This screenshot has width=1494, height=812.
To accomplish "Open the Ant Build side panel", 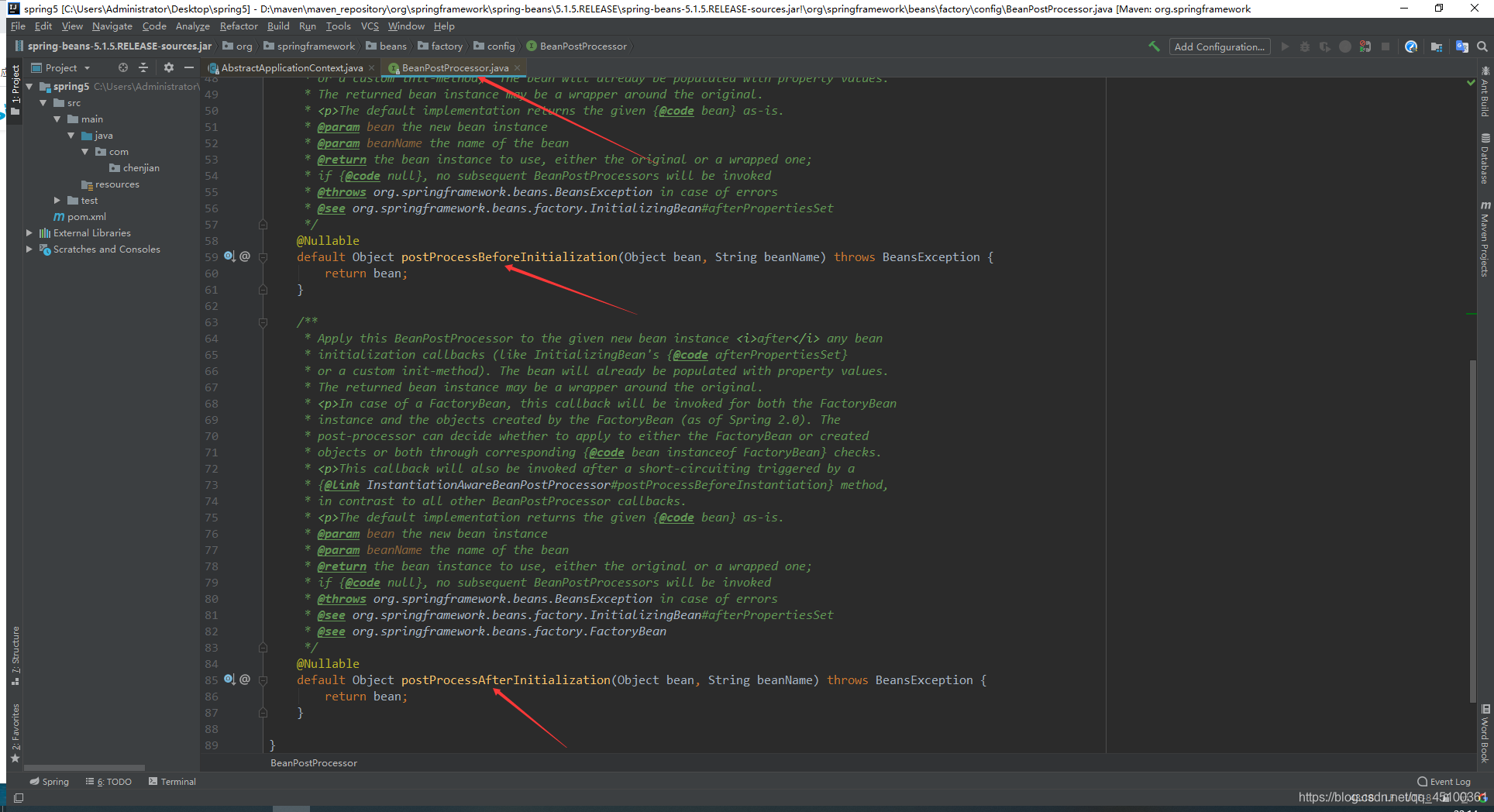I will [1485, 91].
